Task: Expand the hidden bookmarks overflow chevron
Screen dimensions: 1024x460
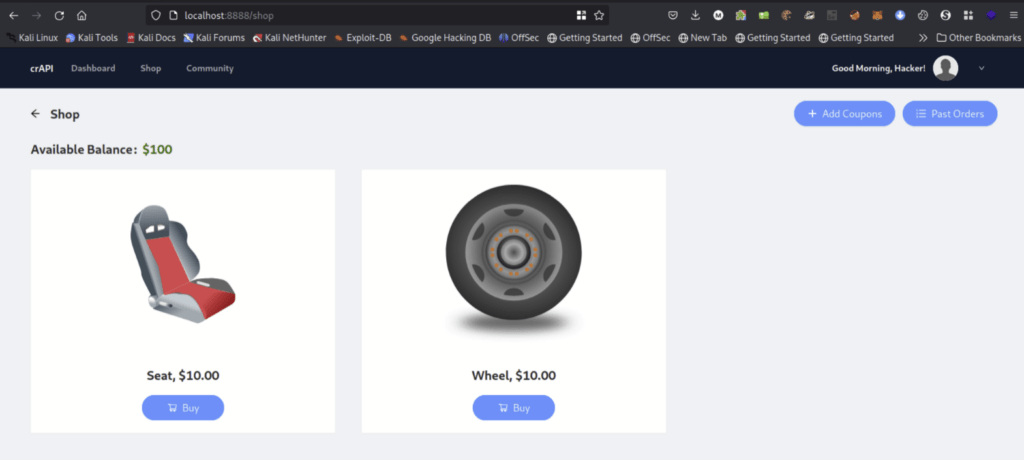Action: [x=922, y=38]
